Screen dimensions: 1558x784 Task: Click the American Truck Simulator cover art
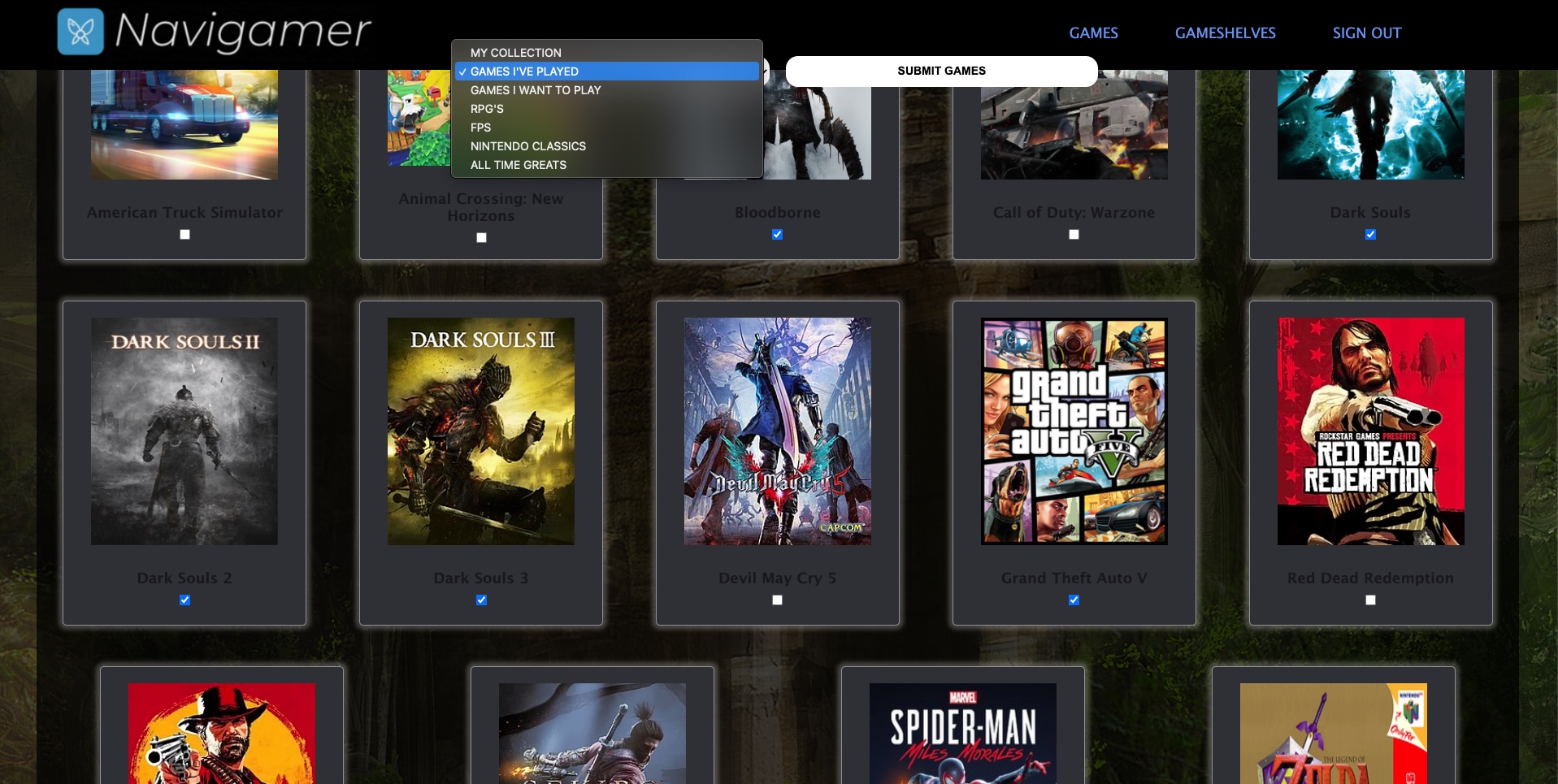(x=184, y=124)
